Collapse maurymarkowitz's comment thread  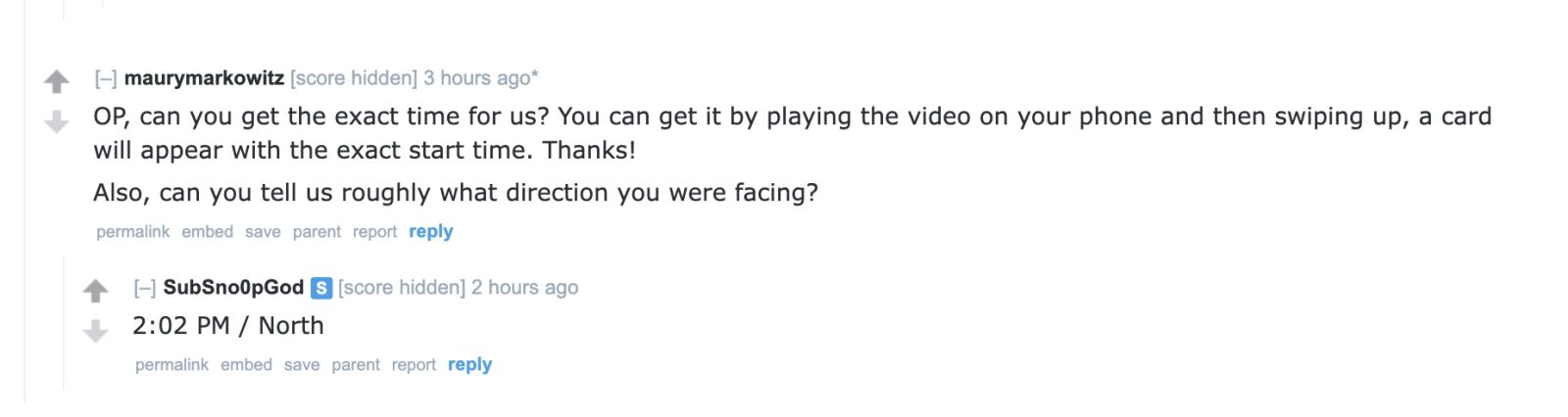106,78
